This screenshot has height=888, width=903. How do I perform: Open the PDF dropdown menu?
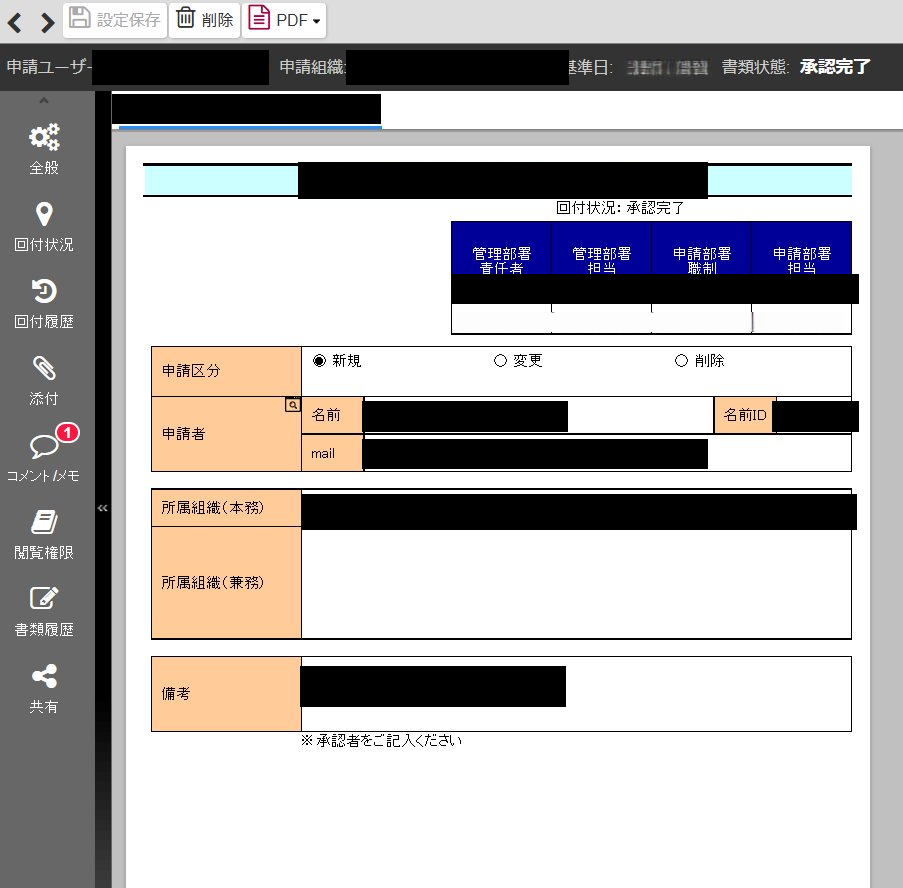point(284,20)
